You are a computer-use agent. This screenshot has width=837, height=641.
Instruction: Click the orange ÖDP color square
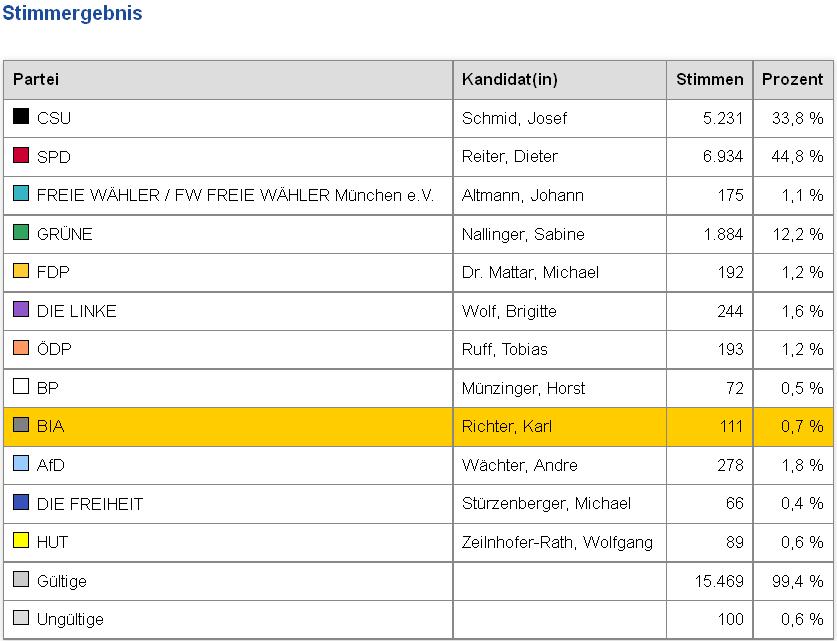point(21,348)
